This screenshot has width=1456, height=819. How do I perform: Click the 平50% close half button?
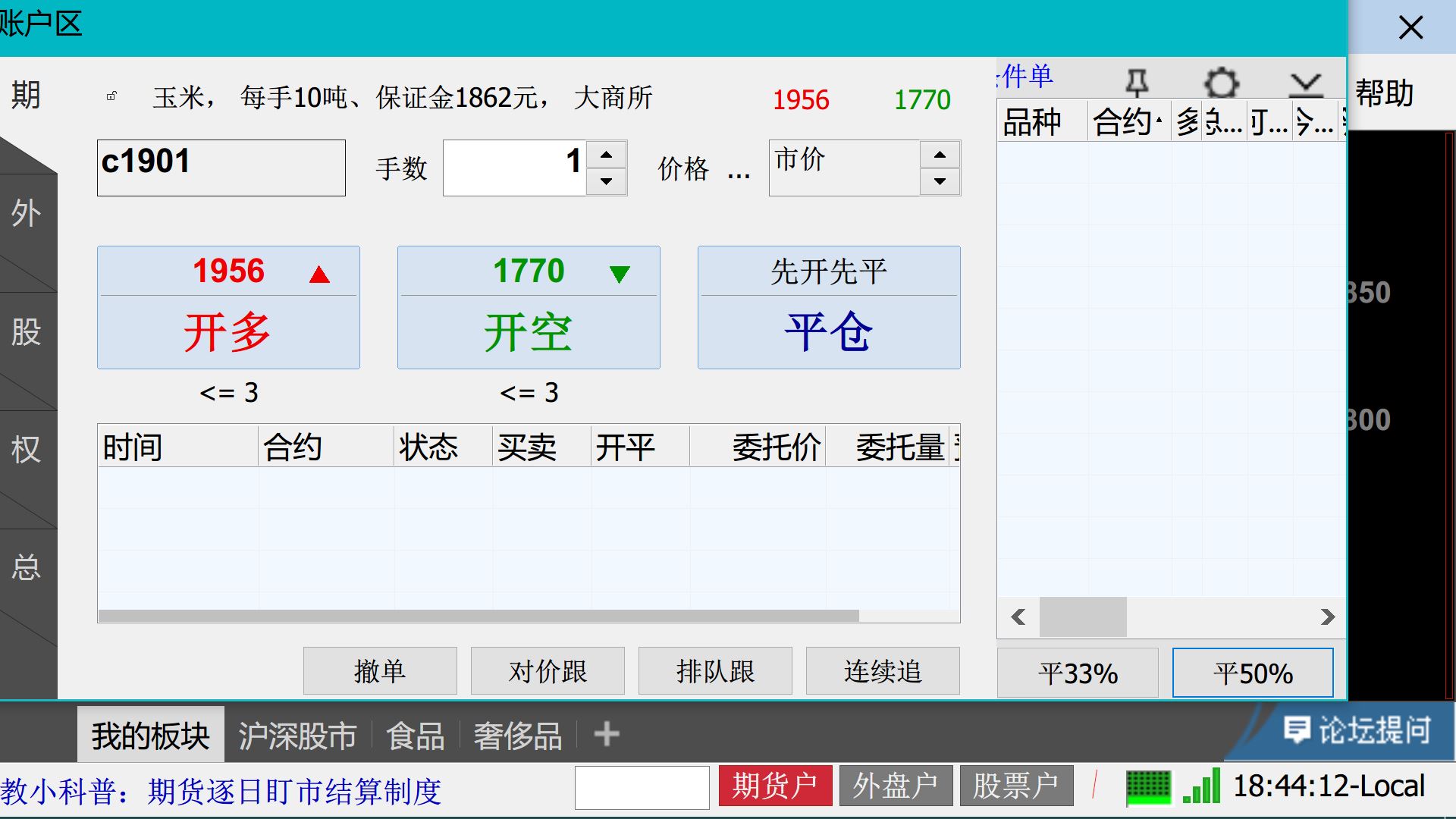(1253, 673)
